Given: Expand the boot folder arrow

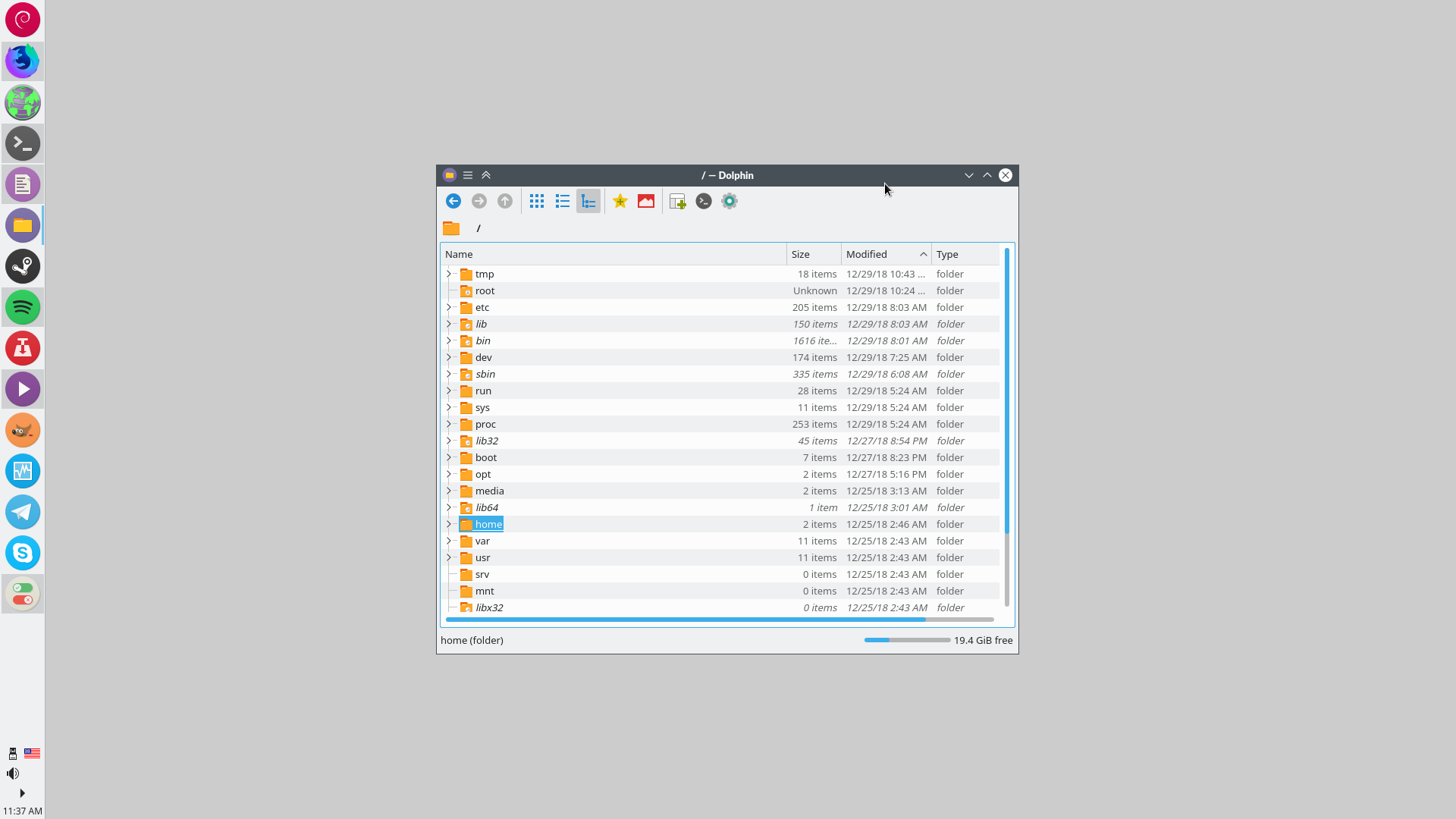Looking at the screenshot, I should 449,457.
